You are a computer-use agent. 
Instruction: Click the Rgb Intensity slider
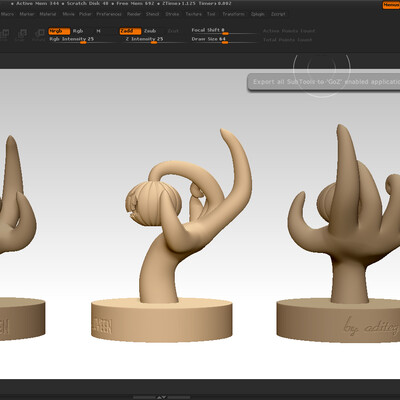(82, 39)
